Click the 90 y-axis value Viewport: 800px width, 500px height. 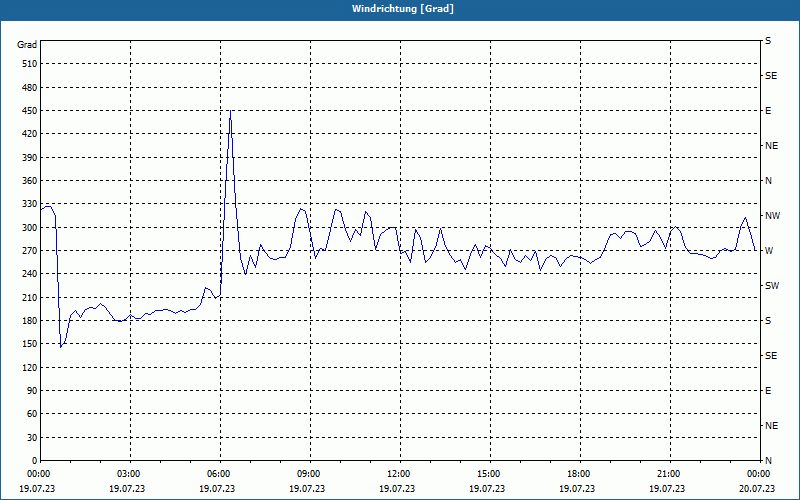coord(32,391)
